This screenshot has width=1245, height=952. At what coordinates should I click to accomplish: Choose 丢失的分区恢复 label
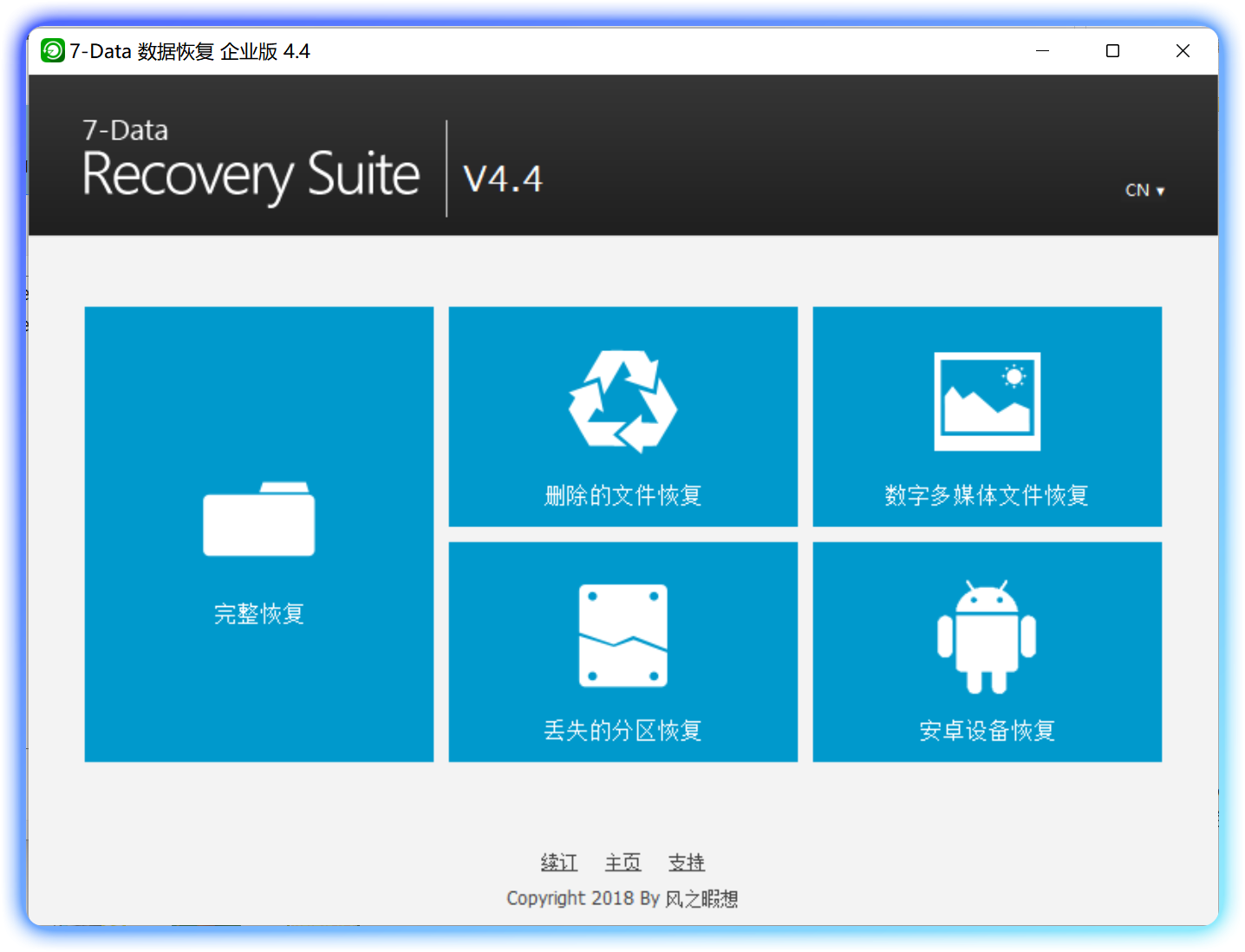[622, 730]
